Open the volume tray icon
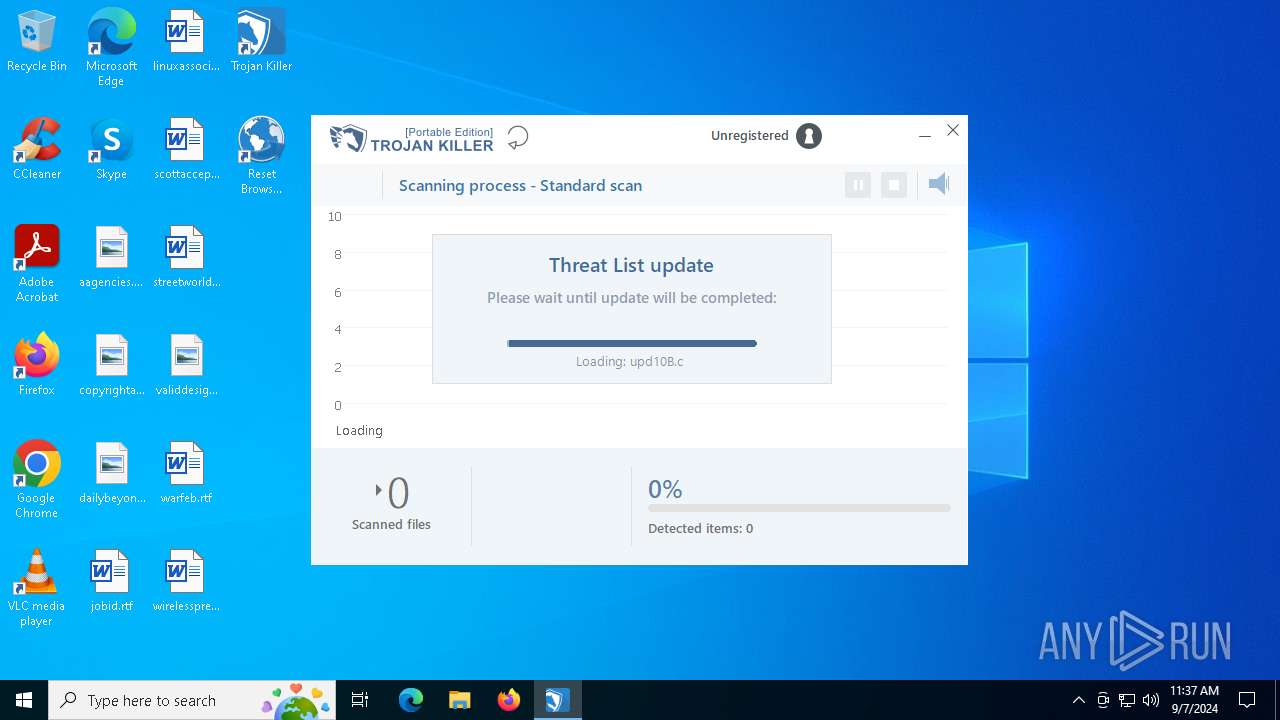The height and width of the screenshot is (720, 1280). pos(1151,700)
